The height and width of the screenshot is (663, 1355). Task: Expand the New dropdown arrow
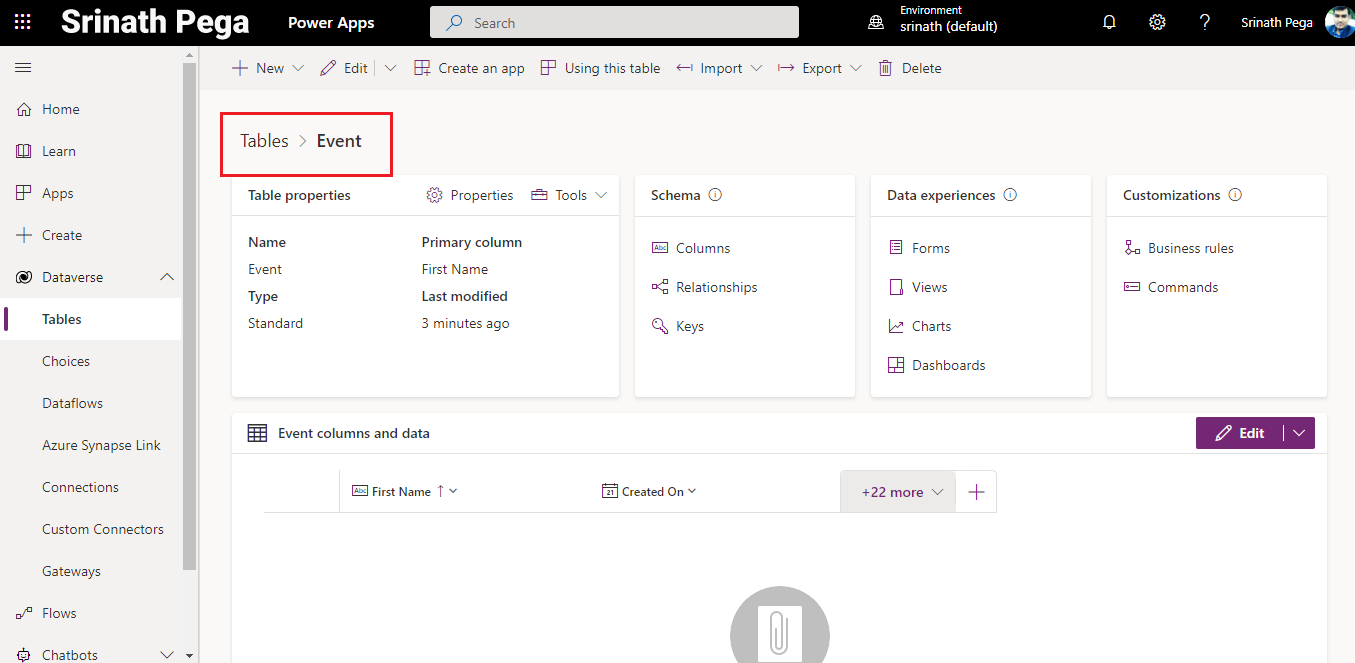click(x=298, y=68)
